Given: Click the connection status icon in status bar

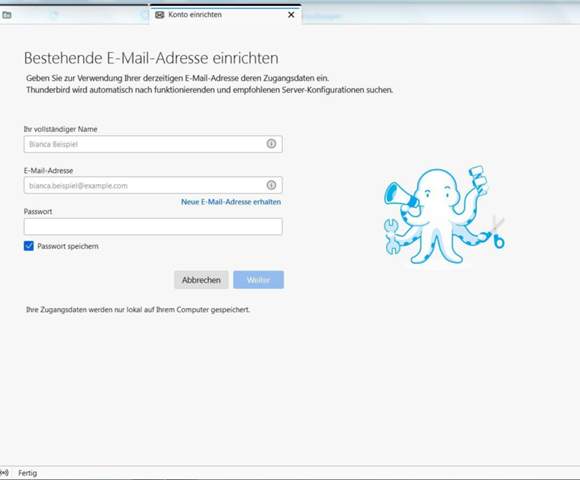Looking at the screenshot, I should [4, 473].
